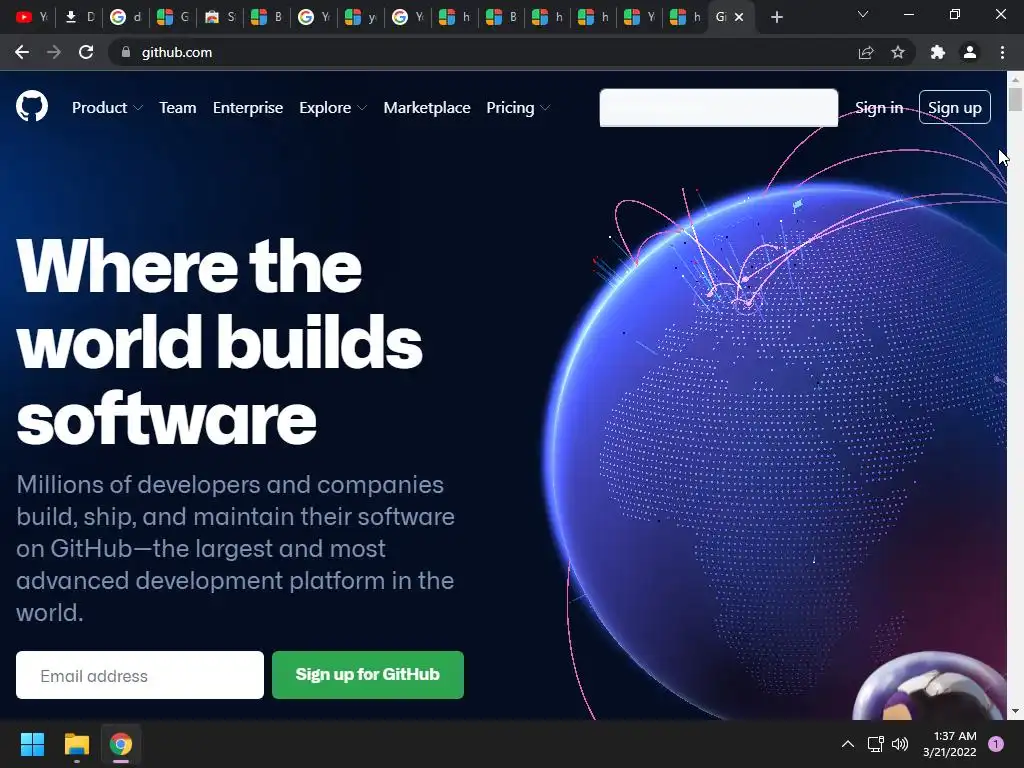Image resolution: width=1024 pixels, height=768 pixels.
Task: Reload the github.com page
Action: (86, 52)
